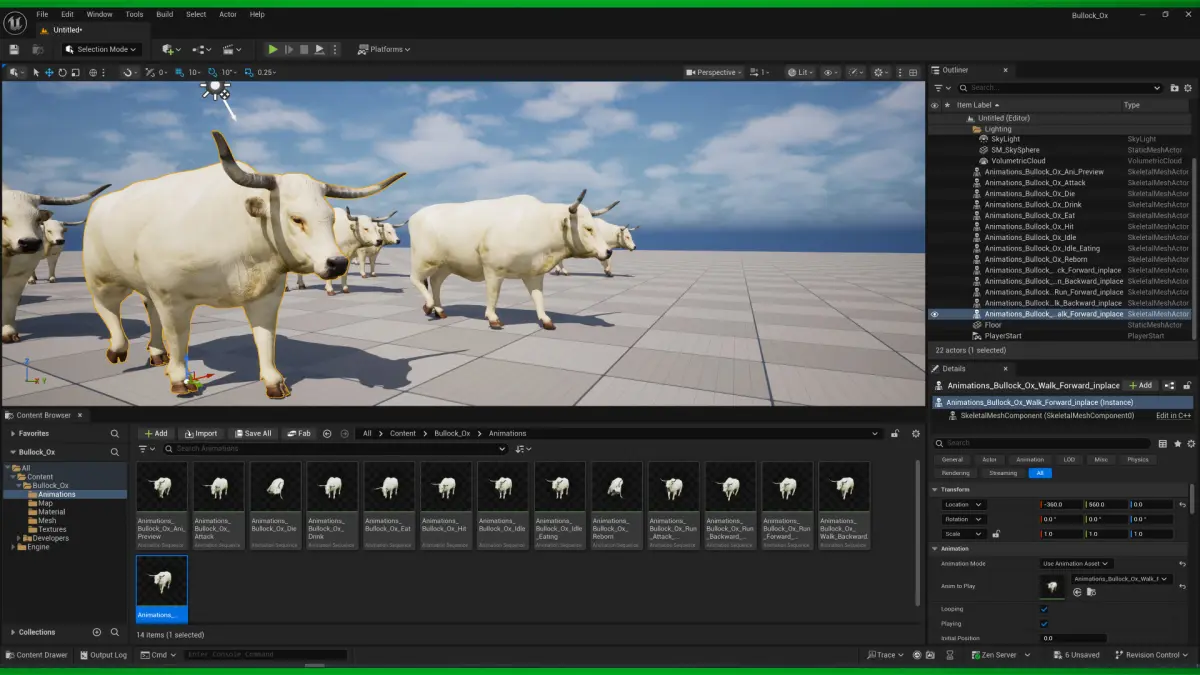Switch to the Physics filter tab
The height and width of the screenshot is (675, 1200).
pos(1138,460)
